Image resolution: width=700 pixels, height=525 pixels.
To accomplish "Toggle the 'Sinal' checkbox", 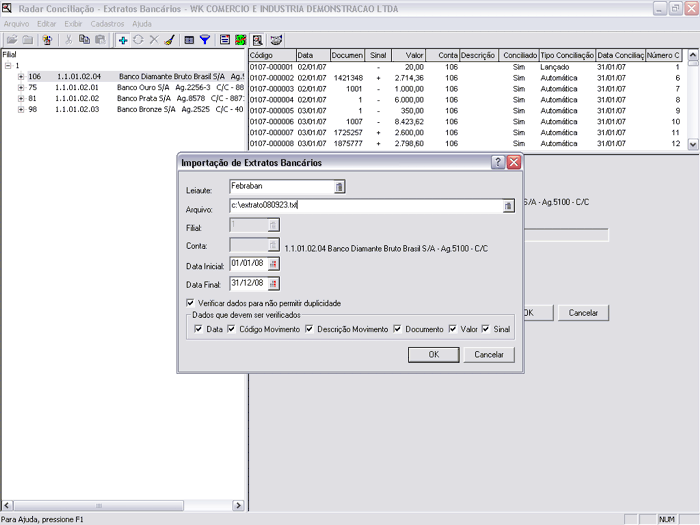I will (x=486, y=329).
